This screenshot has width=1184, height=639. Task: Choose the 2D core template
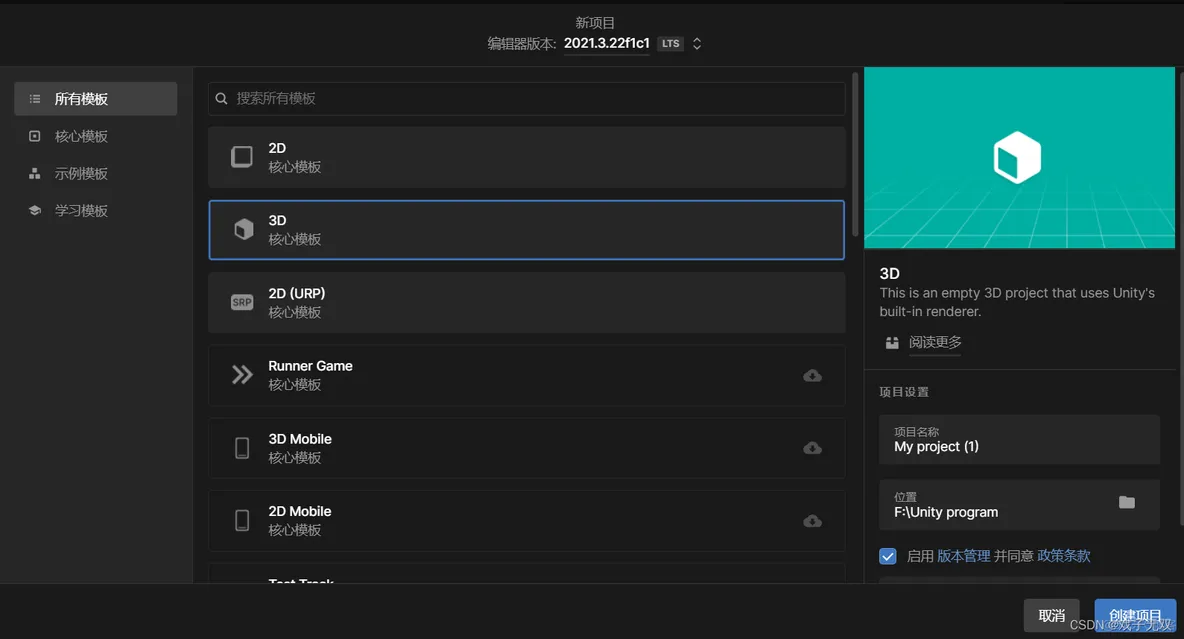(x=526, y=157)
